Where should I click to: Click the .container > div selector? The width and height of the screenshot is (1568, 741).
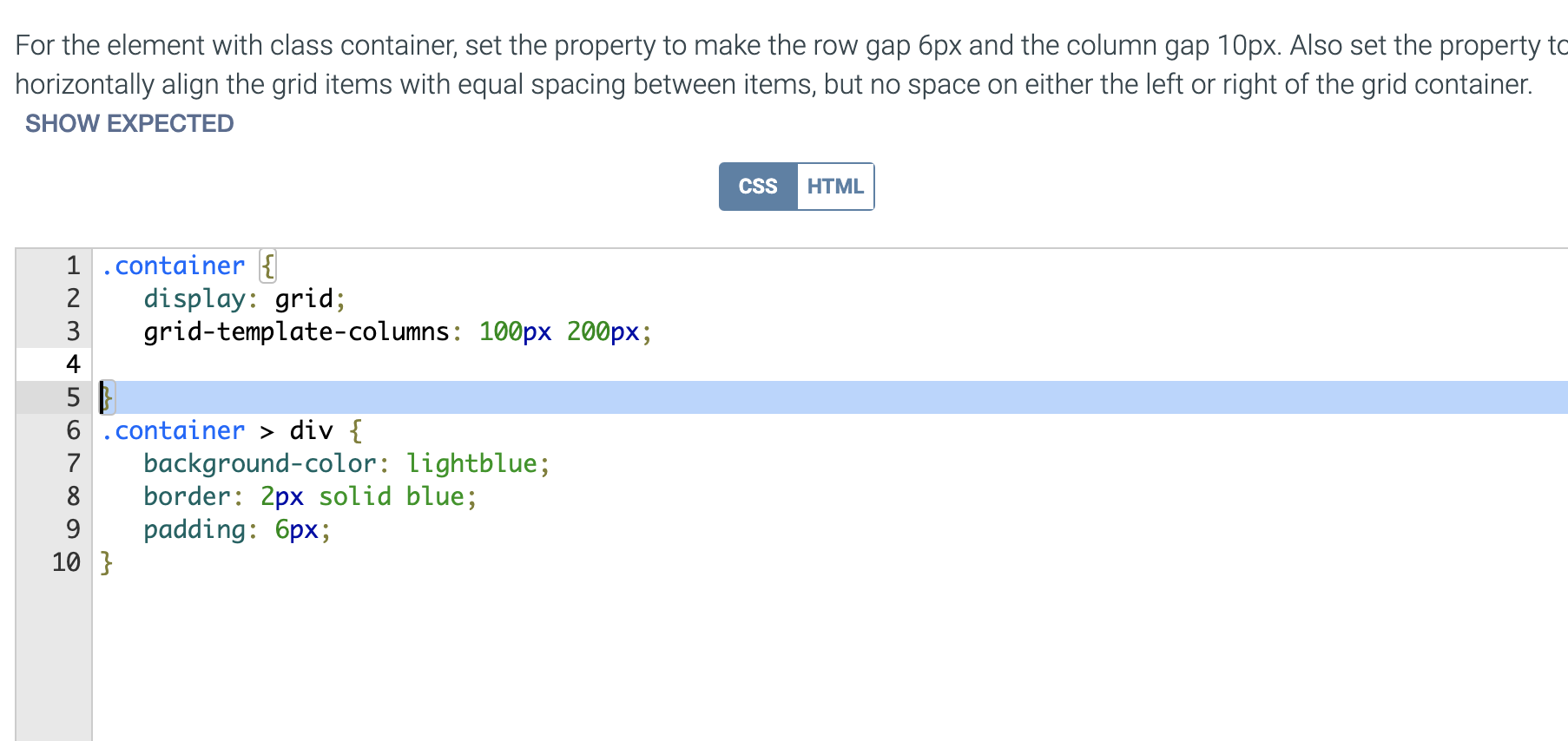pyautogui.click(x=217, y=430)
